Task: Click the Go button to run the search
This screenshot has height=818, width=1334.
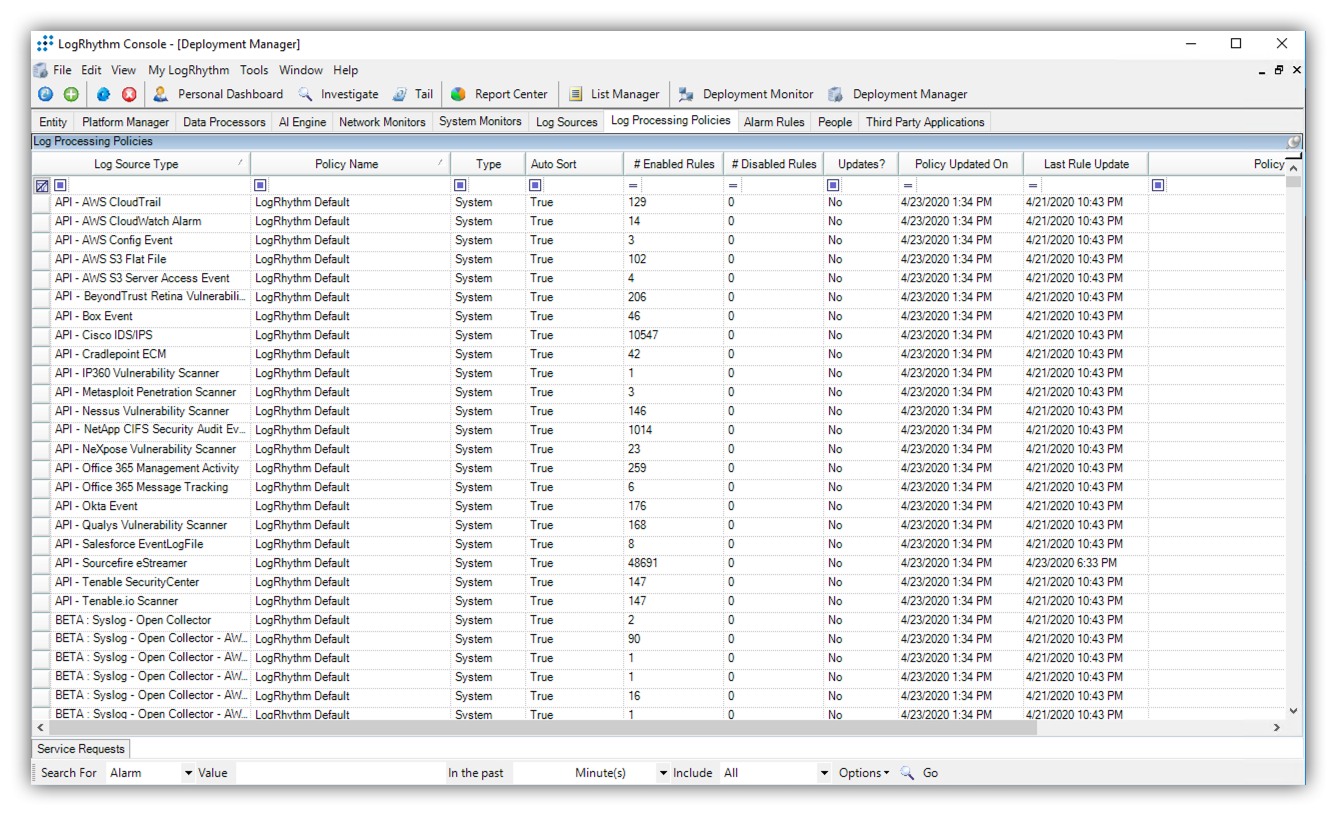Action: (x=929, y=772)
